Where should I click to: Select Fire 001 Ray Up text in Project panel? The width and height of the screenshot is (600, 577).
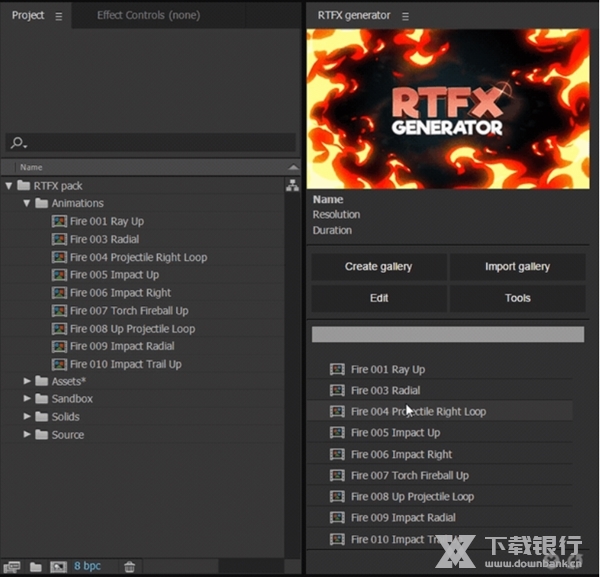(x=107, y=221)
